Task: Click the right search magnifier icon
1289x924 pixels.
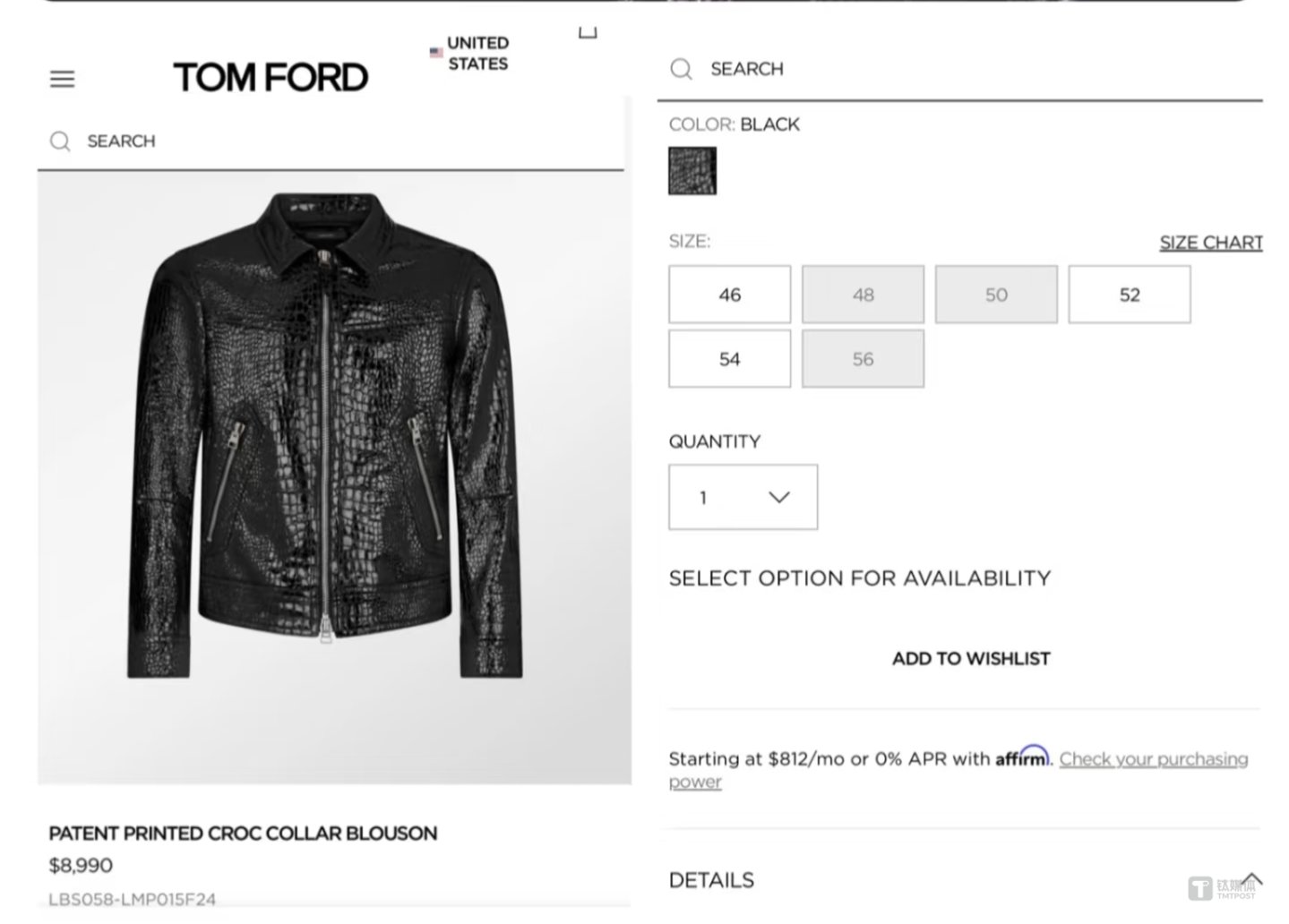Action: pos(681,69)
